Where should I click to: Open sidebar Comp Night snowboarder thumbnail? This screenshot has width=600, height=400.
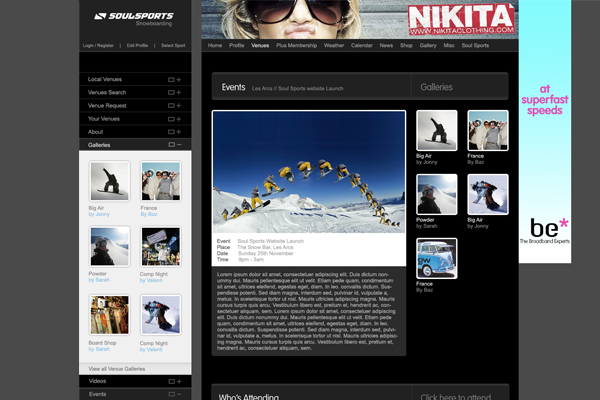pyautogui.click(x=161, y=315)
